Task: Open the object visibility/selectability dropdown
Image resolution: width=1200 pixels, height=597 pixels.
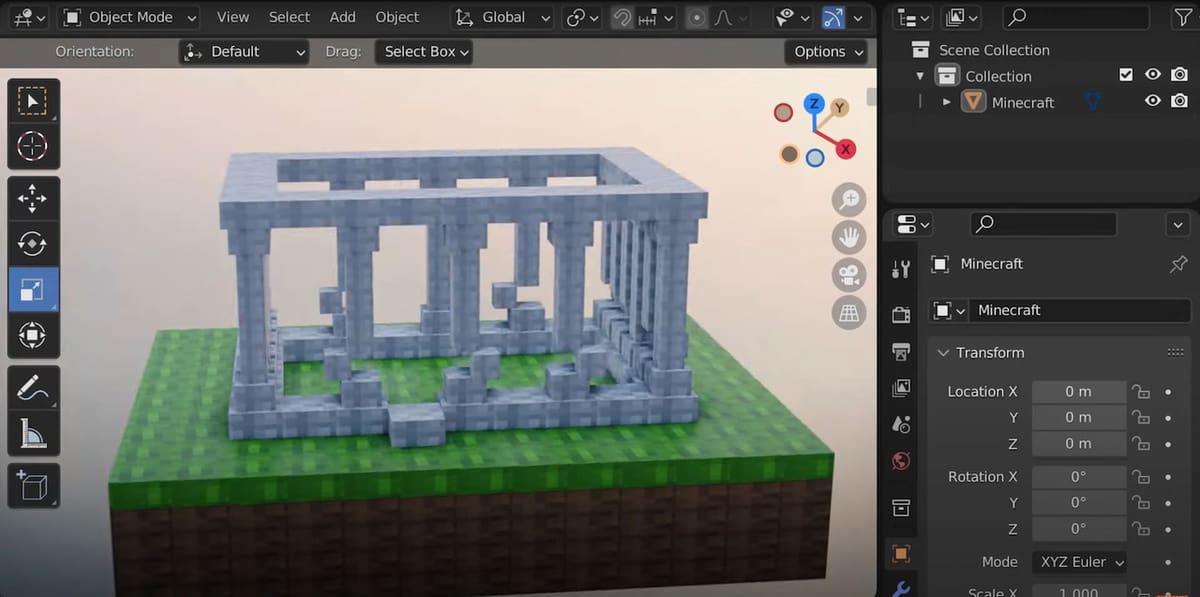Action: point(793,17)
